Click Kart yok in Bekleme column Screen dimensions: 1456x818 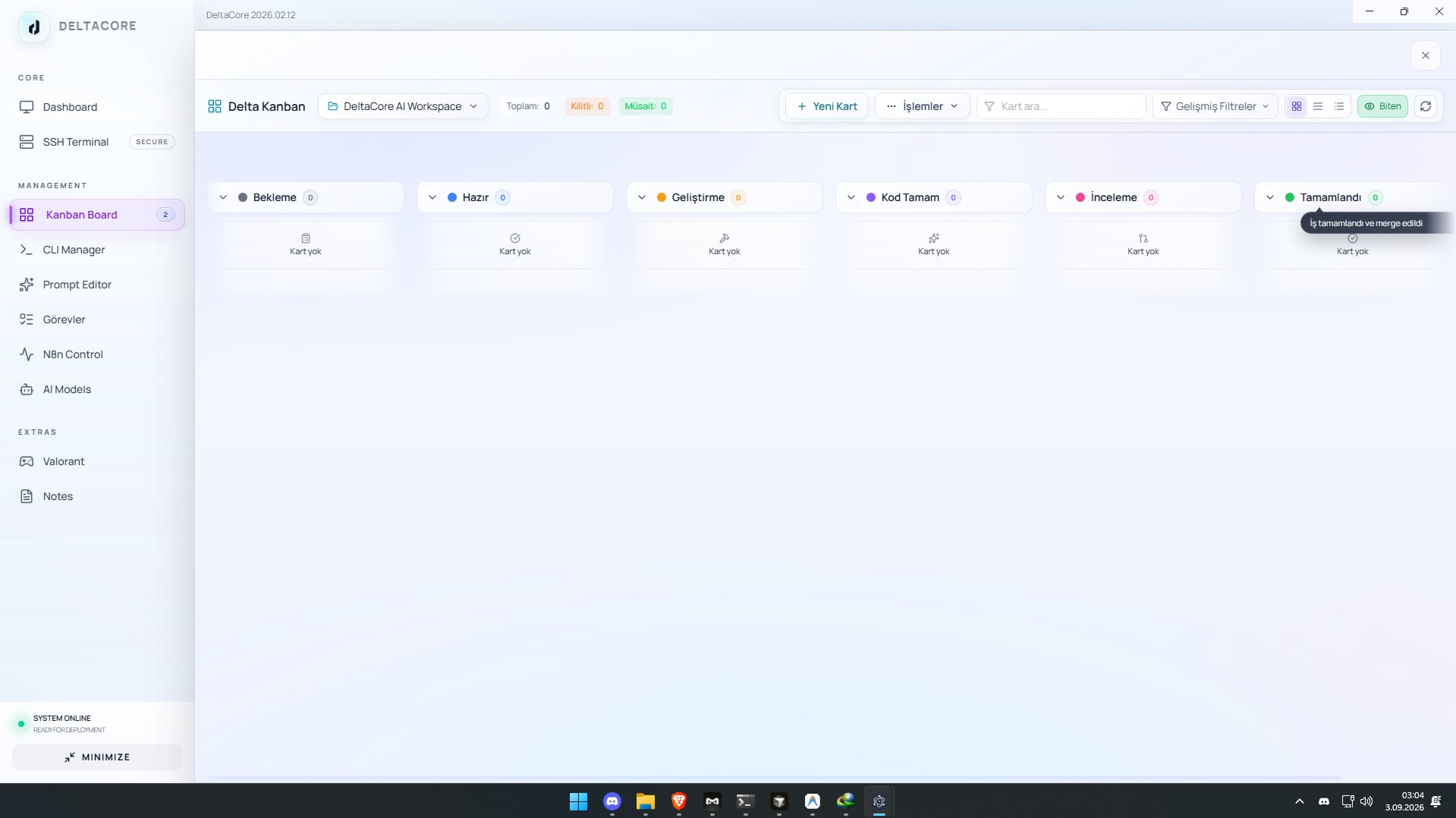tap(306, 251)
